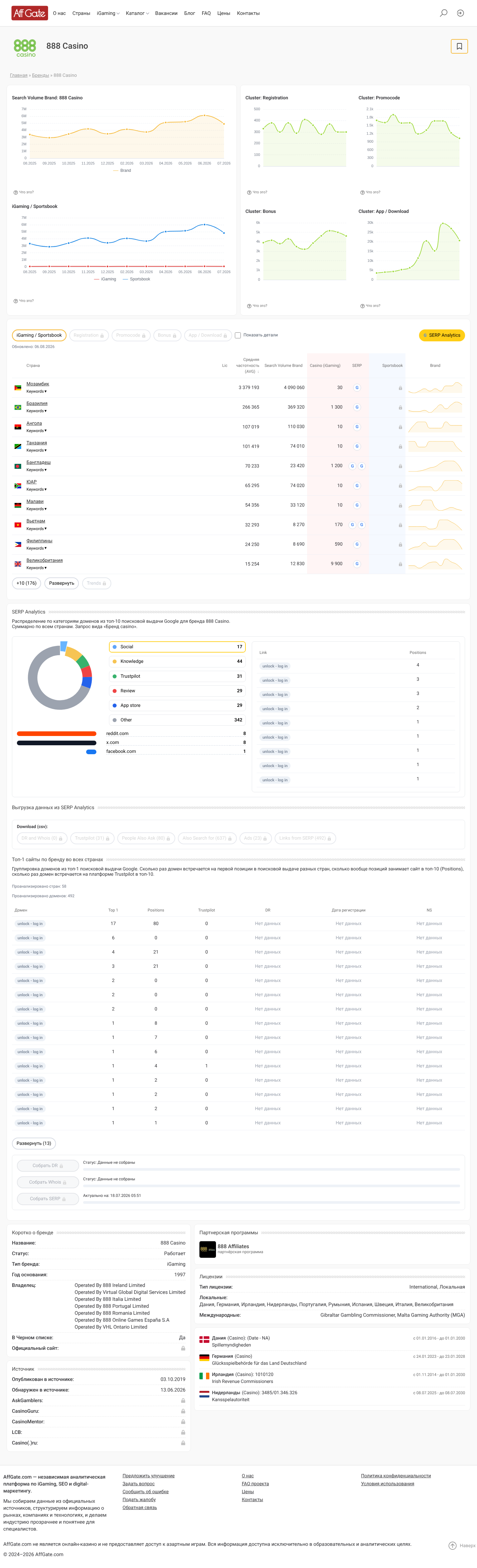Click the Denmark flag in licenses list
Screen dimensions: 477x1568
click(x=204, y=1339)
